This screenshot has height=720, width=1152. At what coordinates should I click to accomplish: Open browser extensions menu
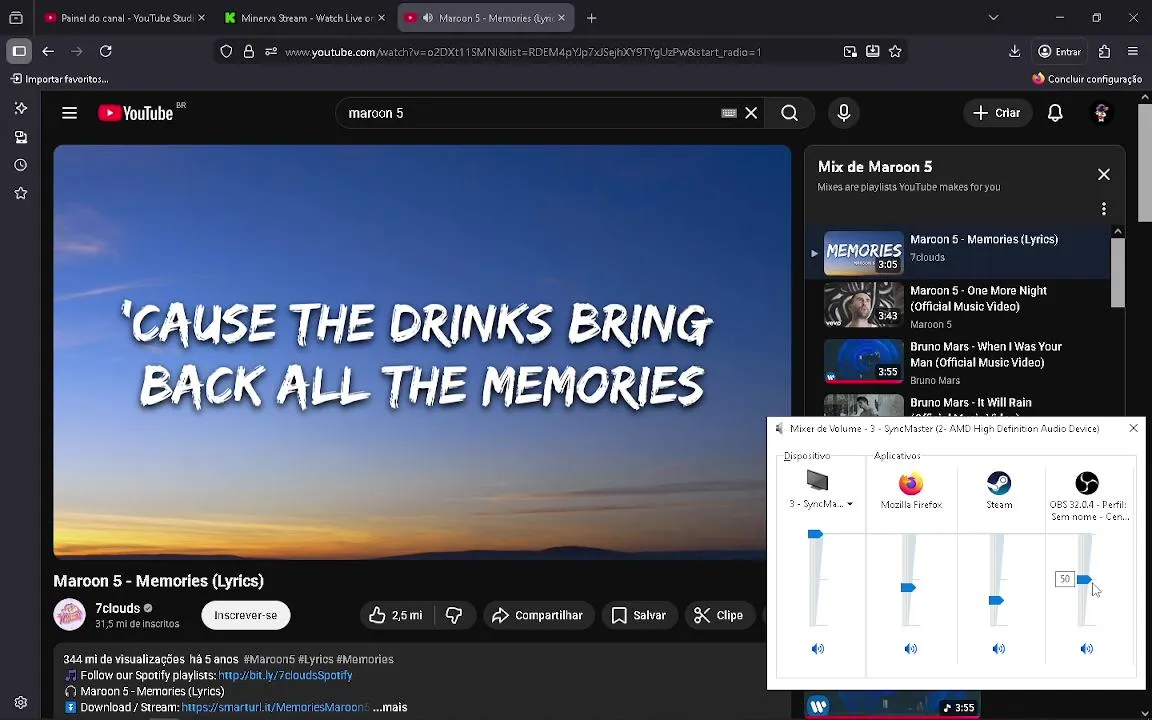coord(1104,51)
